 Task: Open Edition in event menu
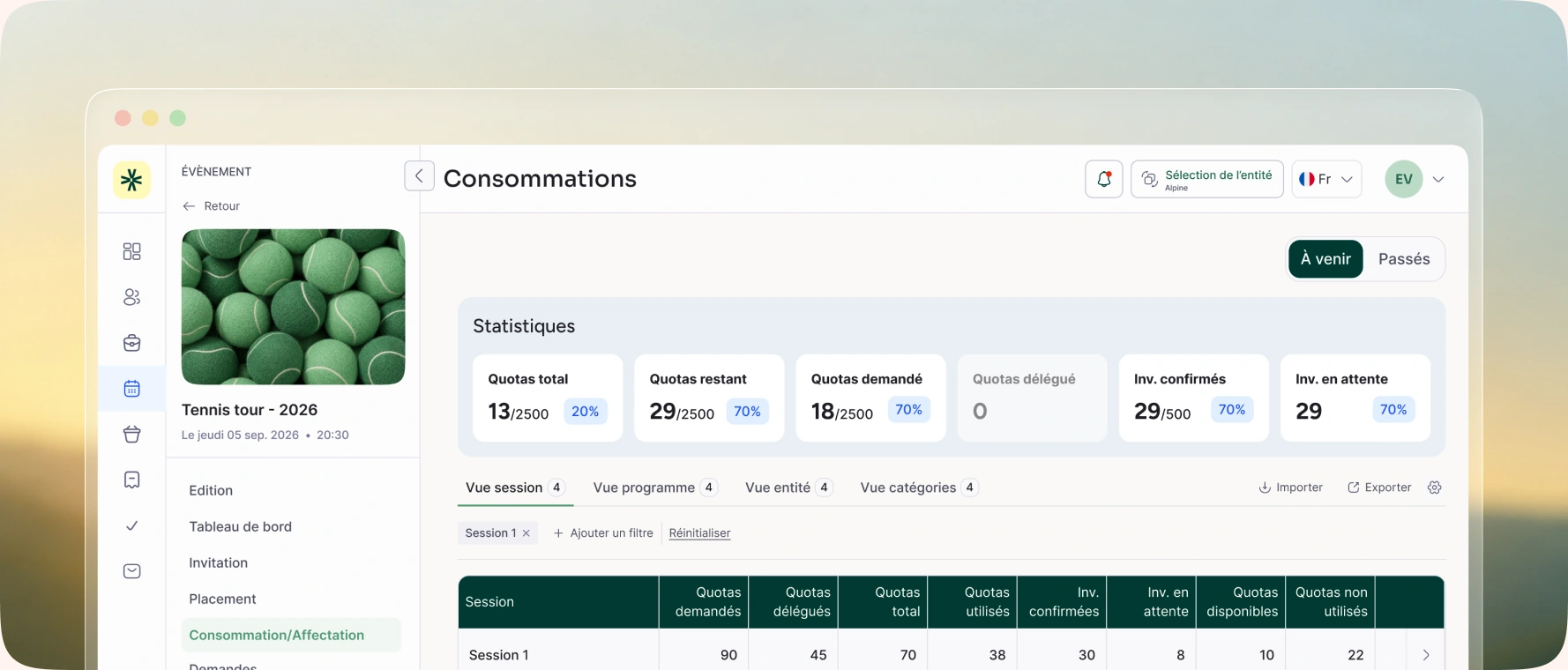tap(211, 491)
